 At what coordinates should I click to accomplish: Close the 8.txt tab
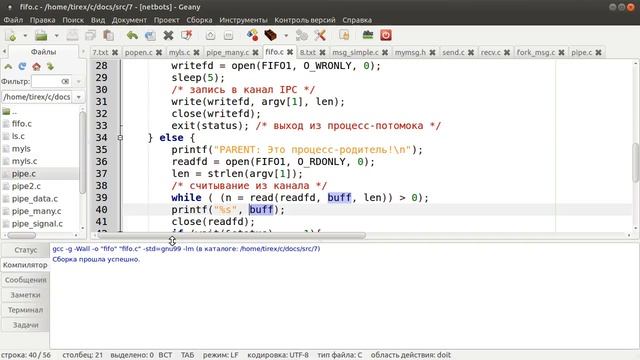322,53
